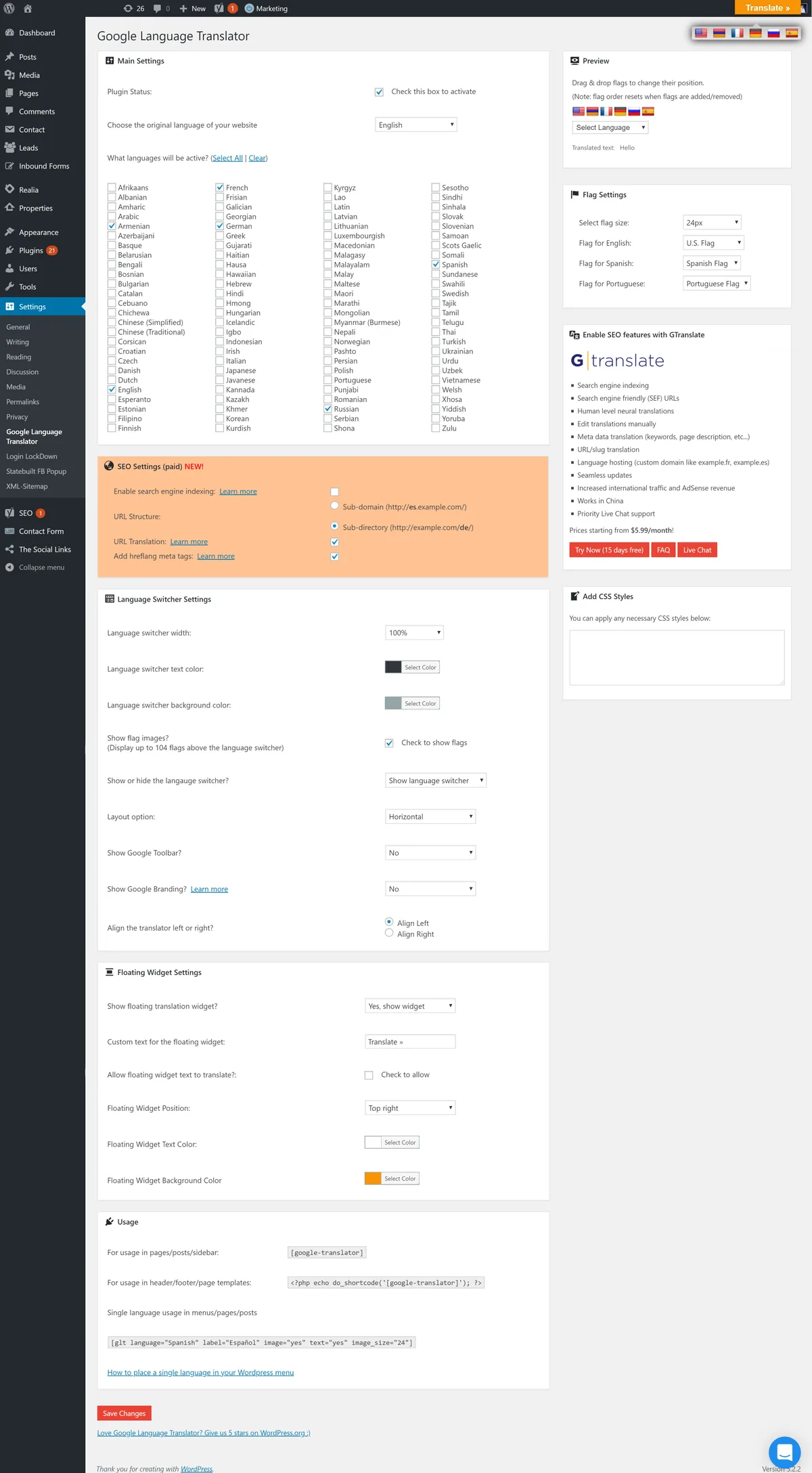Go to Posts in sidebar
Image resolution: width=812 pixels, height=1473 pixels.
[x=28, y=57]
